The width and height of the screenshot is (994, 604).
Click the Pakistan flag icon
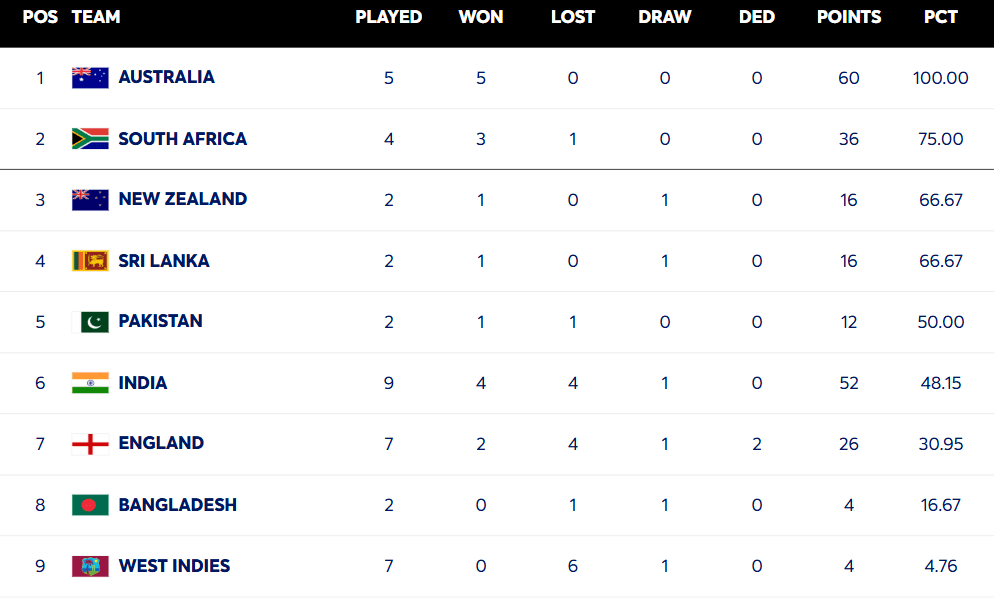(94, 322)
